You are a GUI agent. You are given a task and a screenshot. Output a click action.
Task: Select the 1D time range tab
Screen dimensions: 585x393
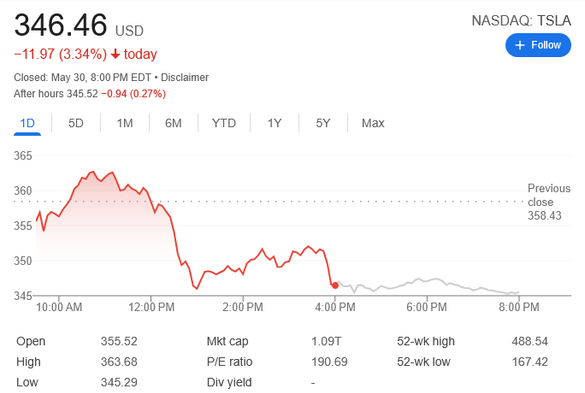coord(27,123)
